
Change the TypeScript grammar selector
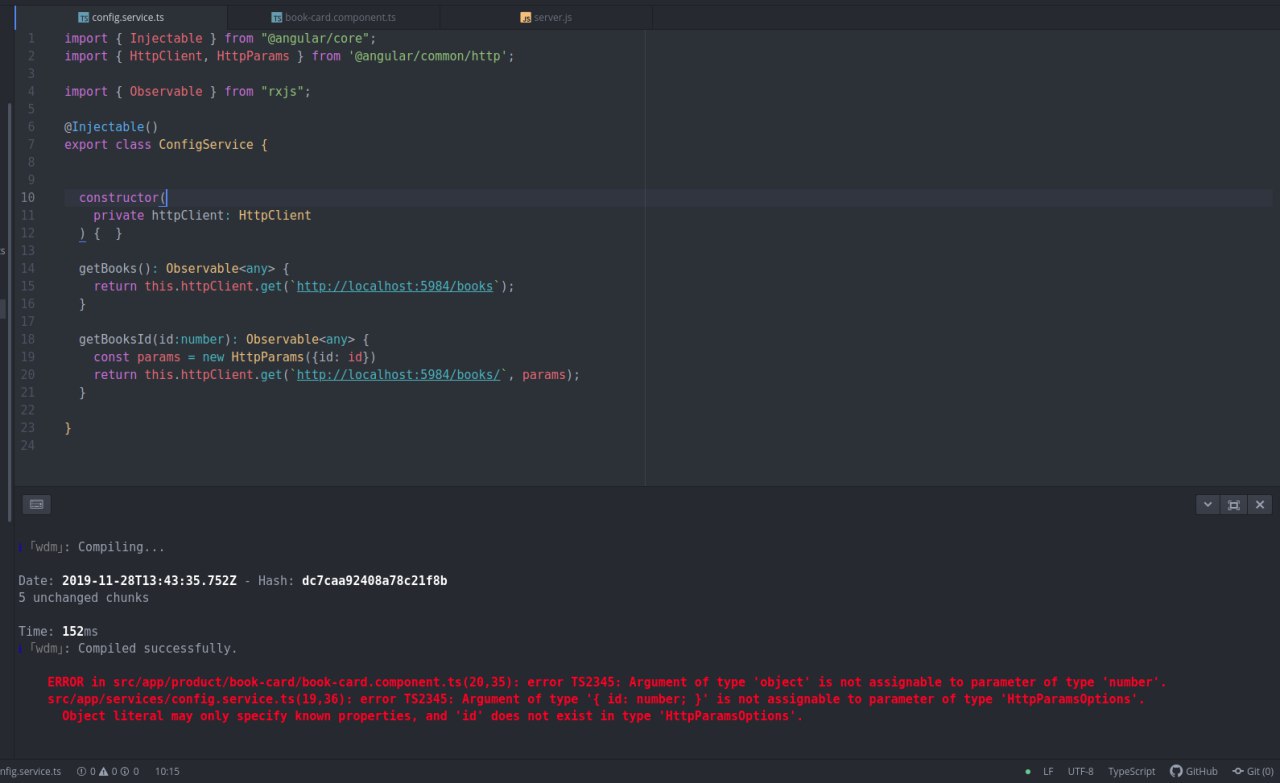point(1131,771)
